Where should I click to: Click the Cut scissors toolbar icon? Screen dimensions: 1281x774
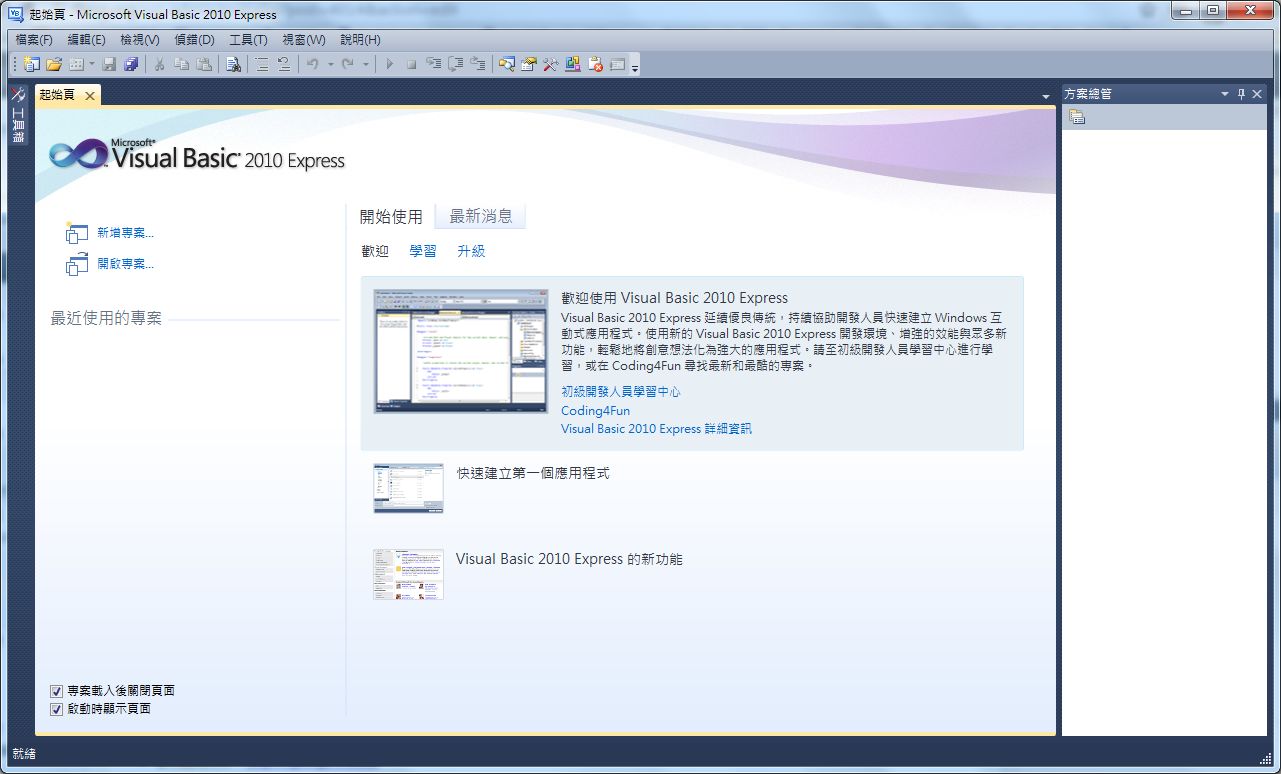(159, 65)
